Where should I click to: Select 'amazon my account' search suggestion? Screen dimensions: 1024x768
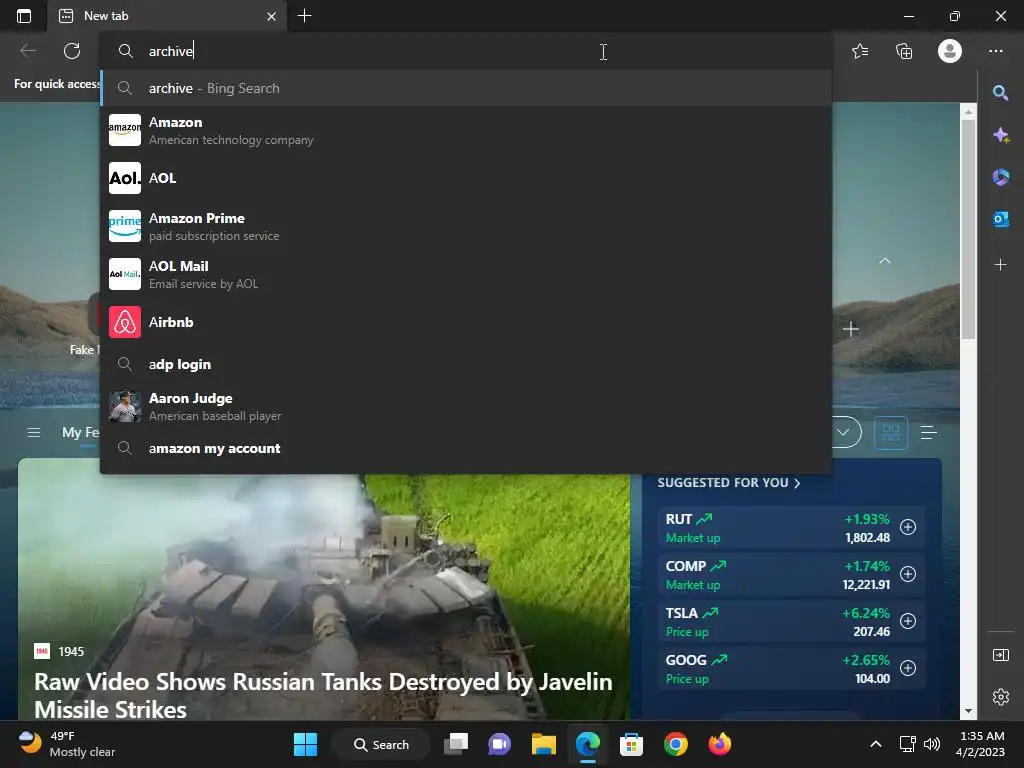466,448
